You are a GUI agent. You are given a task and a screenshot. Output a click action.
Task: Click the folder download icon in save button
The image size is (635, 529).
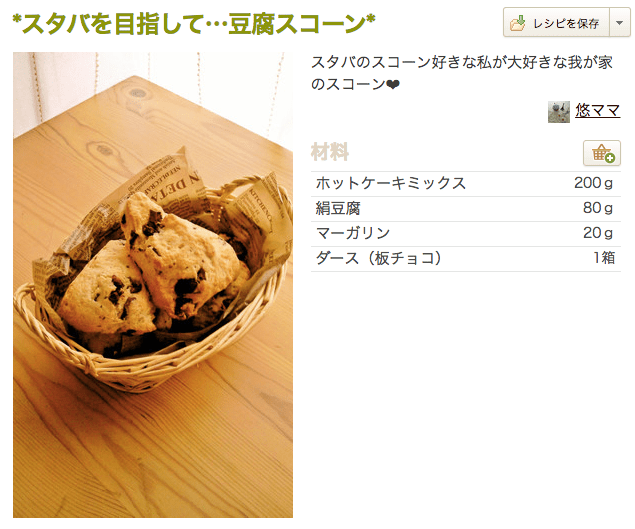coord(518,23)
